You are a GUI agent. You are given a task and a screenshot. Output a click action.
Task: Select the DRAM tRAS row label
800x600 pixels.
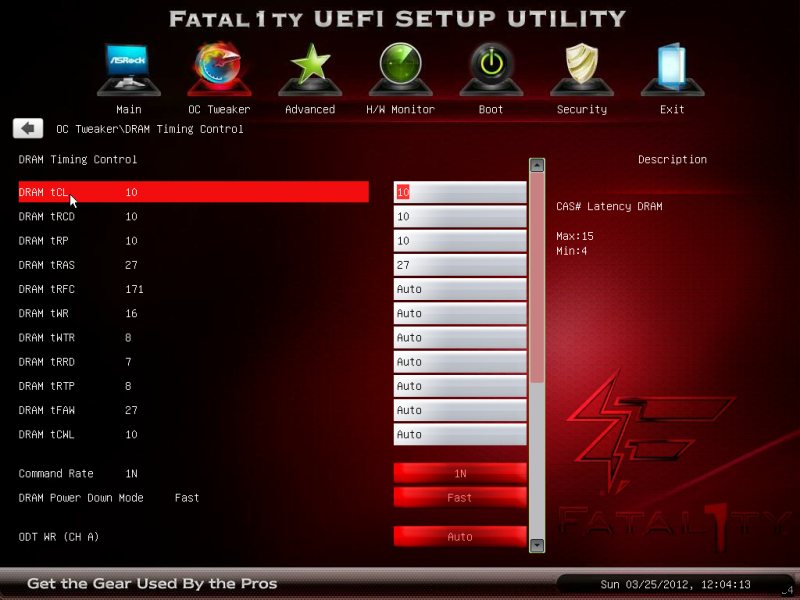tap(46, 265)
